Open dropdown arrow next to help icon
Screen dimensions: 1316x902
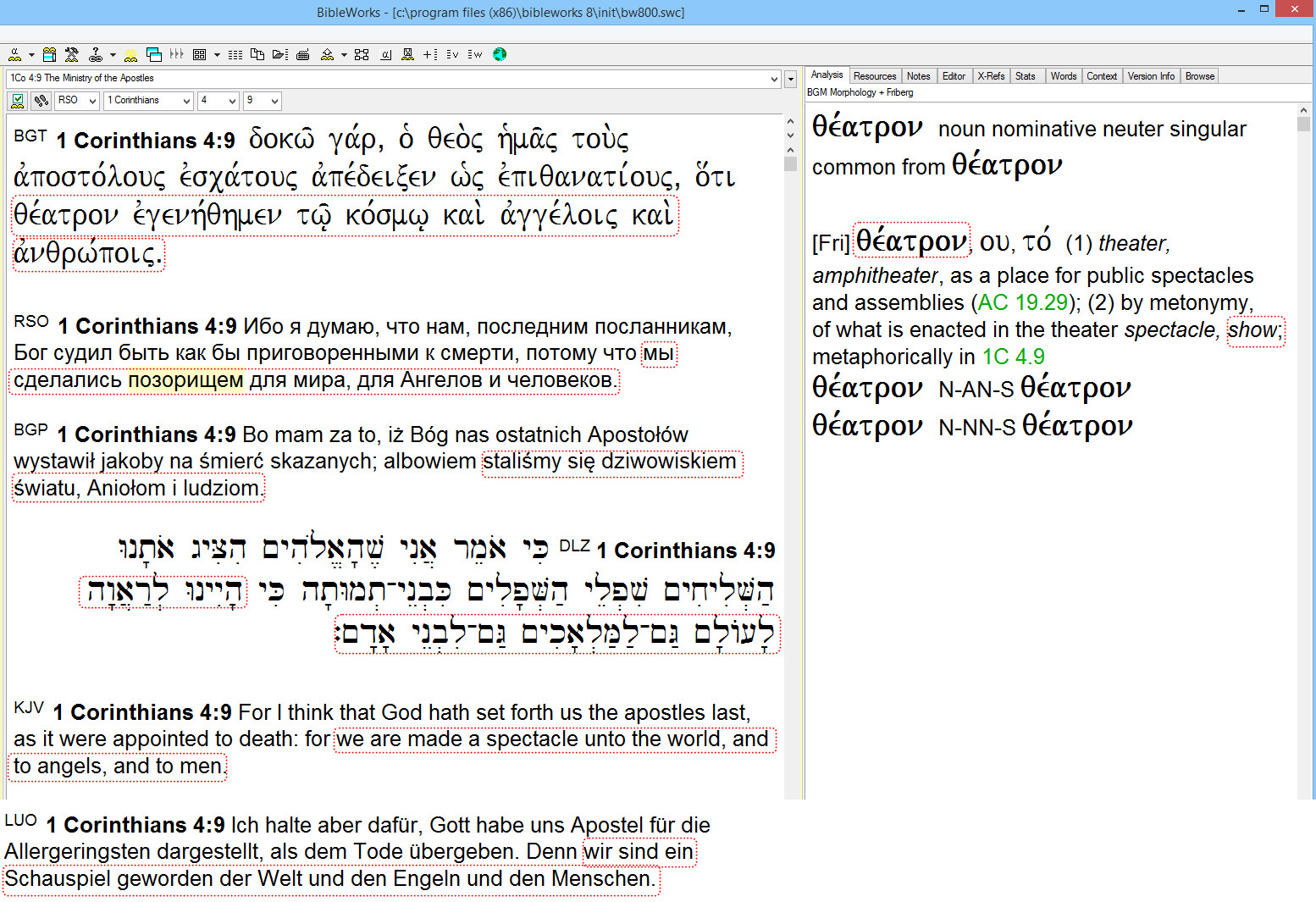coord(113,54)
